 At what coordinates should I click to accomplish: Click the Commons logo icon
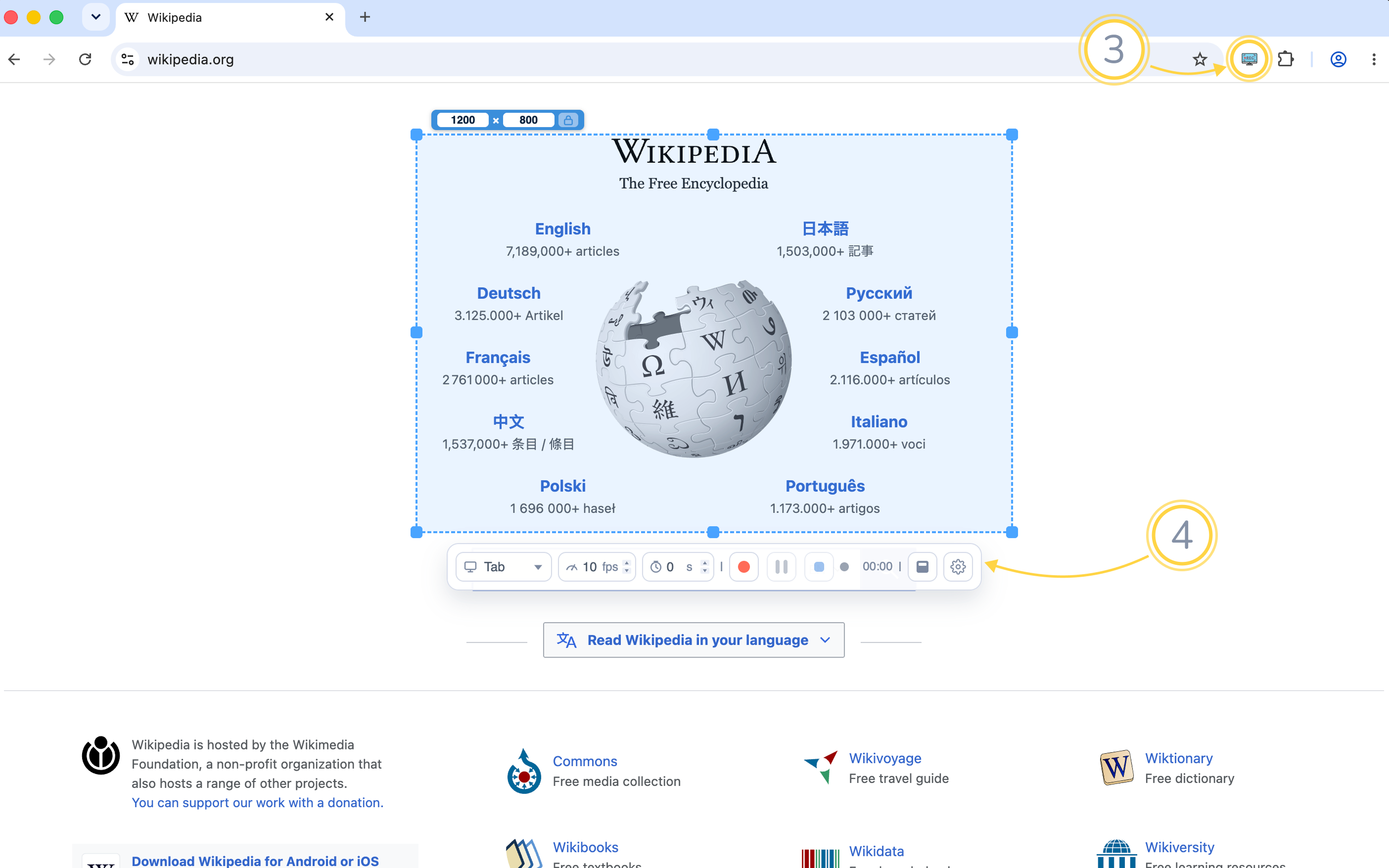523,771
